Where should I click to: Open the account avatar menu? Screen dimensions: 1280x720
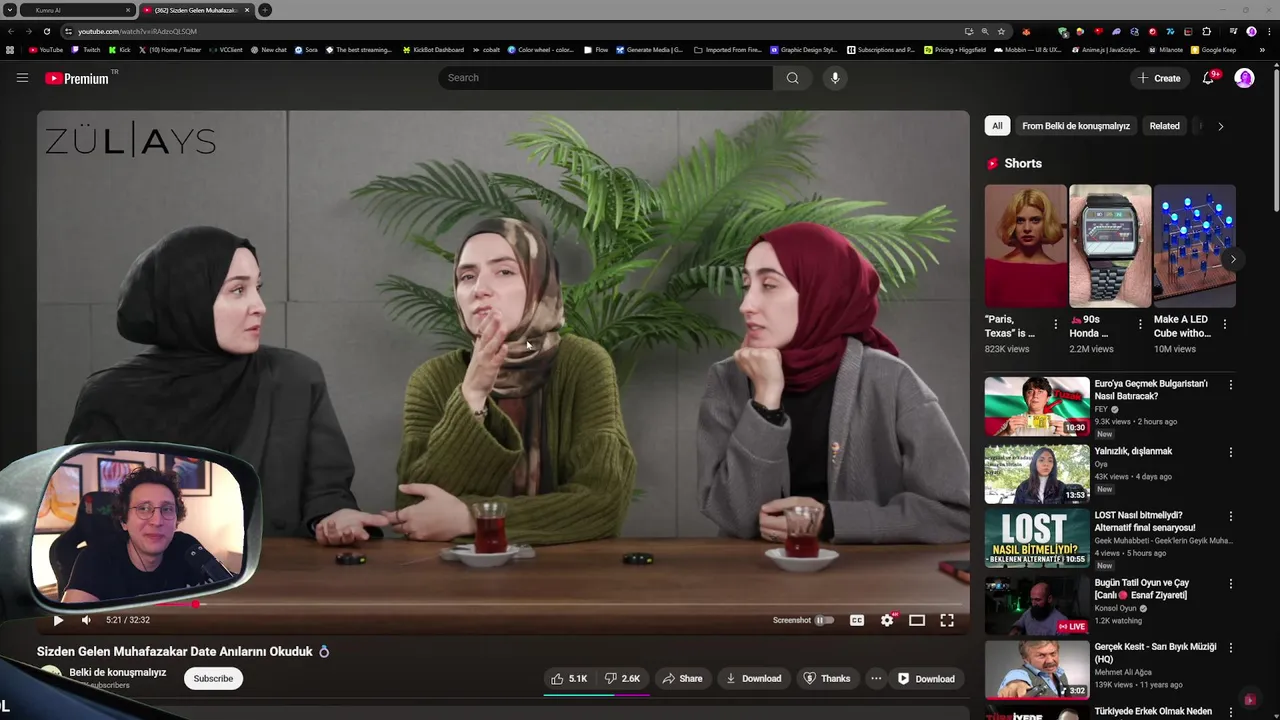(1244, 78)
